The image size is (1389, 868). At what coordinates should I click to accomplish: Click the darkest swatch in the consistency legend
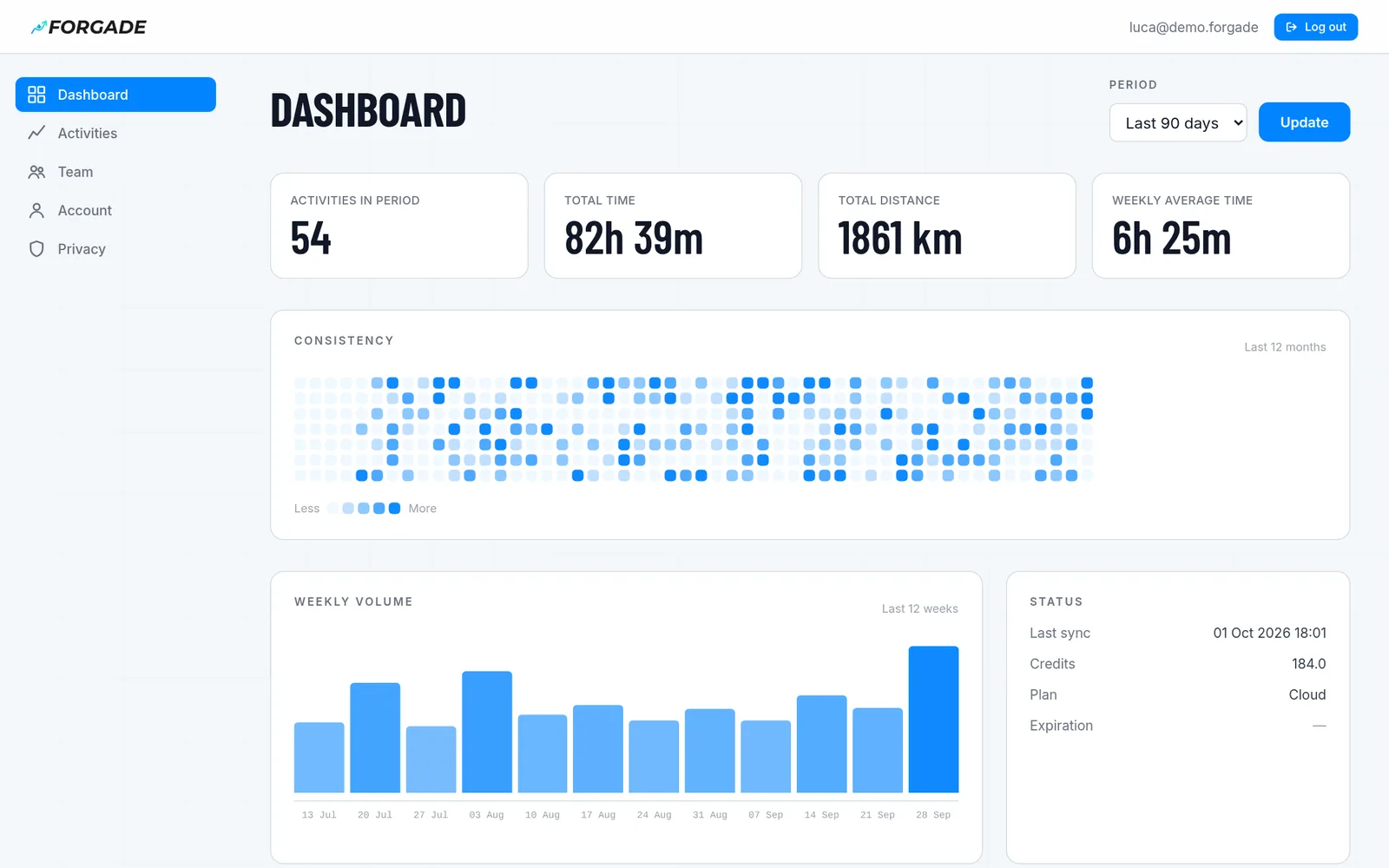[394, 509]
